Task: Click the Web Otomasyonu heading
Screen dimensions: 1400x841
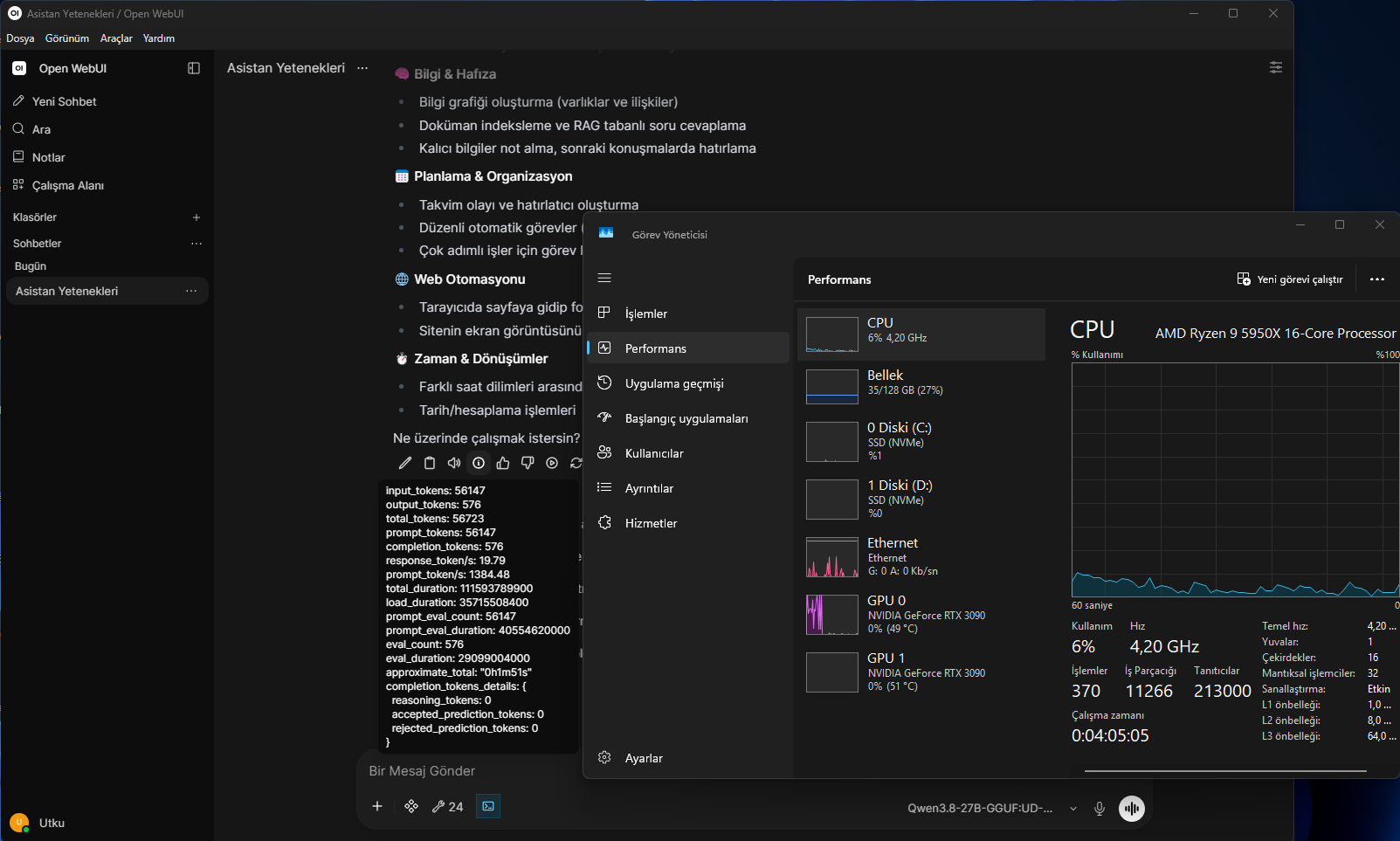Action: [469, 279]
